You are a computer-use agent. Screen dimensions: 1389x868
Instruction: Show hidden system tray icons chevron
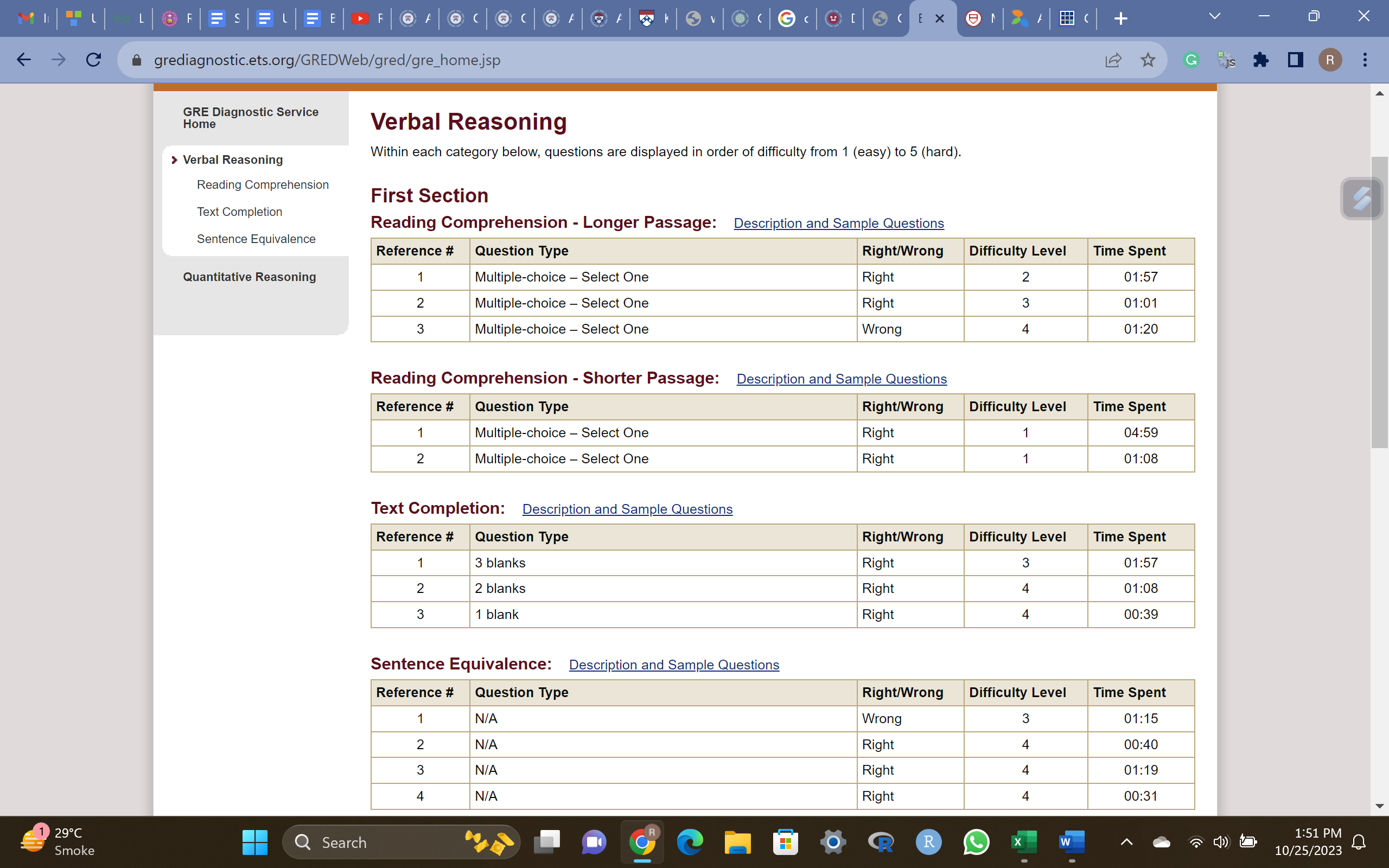pos(1126,842)
